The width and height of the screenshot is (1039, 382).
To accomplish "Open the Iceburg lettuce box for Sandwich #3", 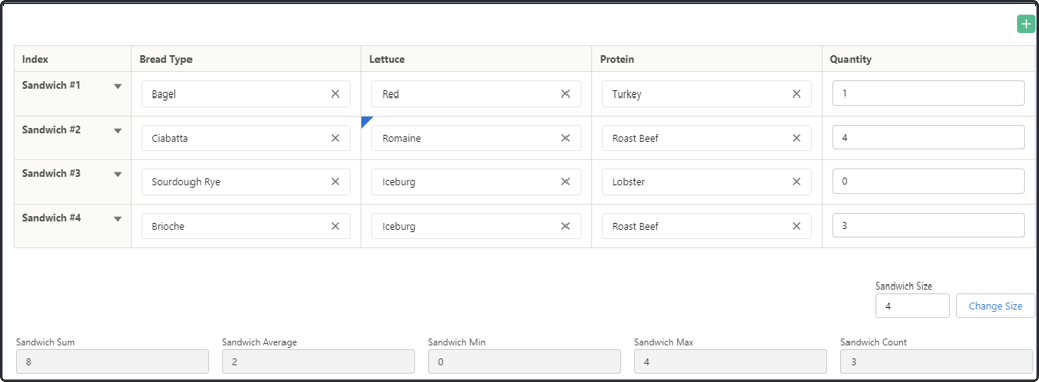I will 476,182.
